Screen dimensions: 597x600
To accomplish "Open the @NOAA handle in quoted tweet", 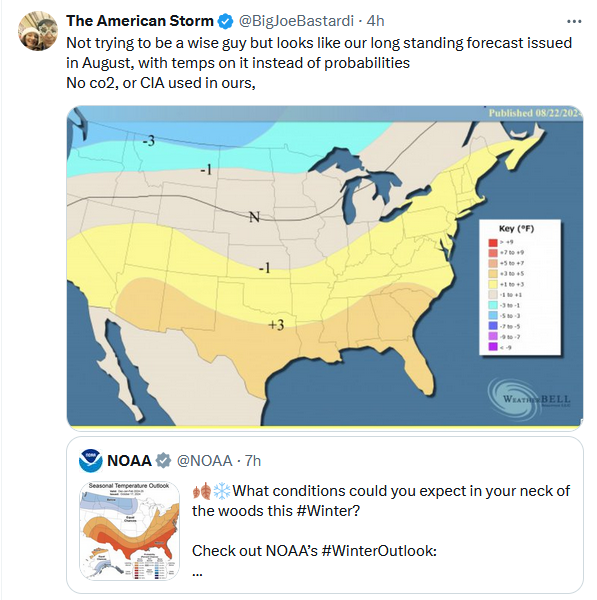I will point(204,461).
